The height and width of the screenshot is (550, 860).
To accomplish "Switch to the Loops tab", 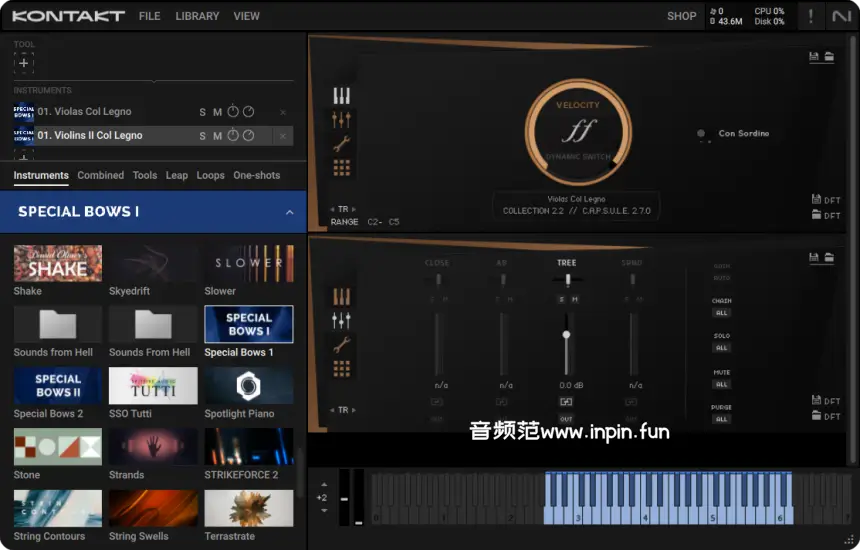I will pos(210,175).
